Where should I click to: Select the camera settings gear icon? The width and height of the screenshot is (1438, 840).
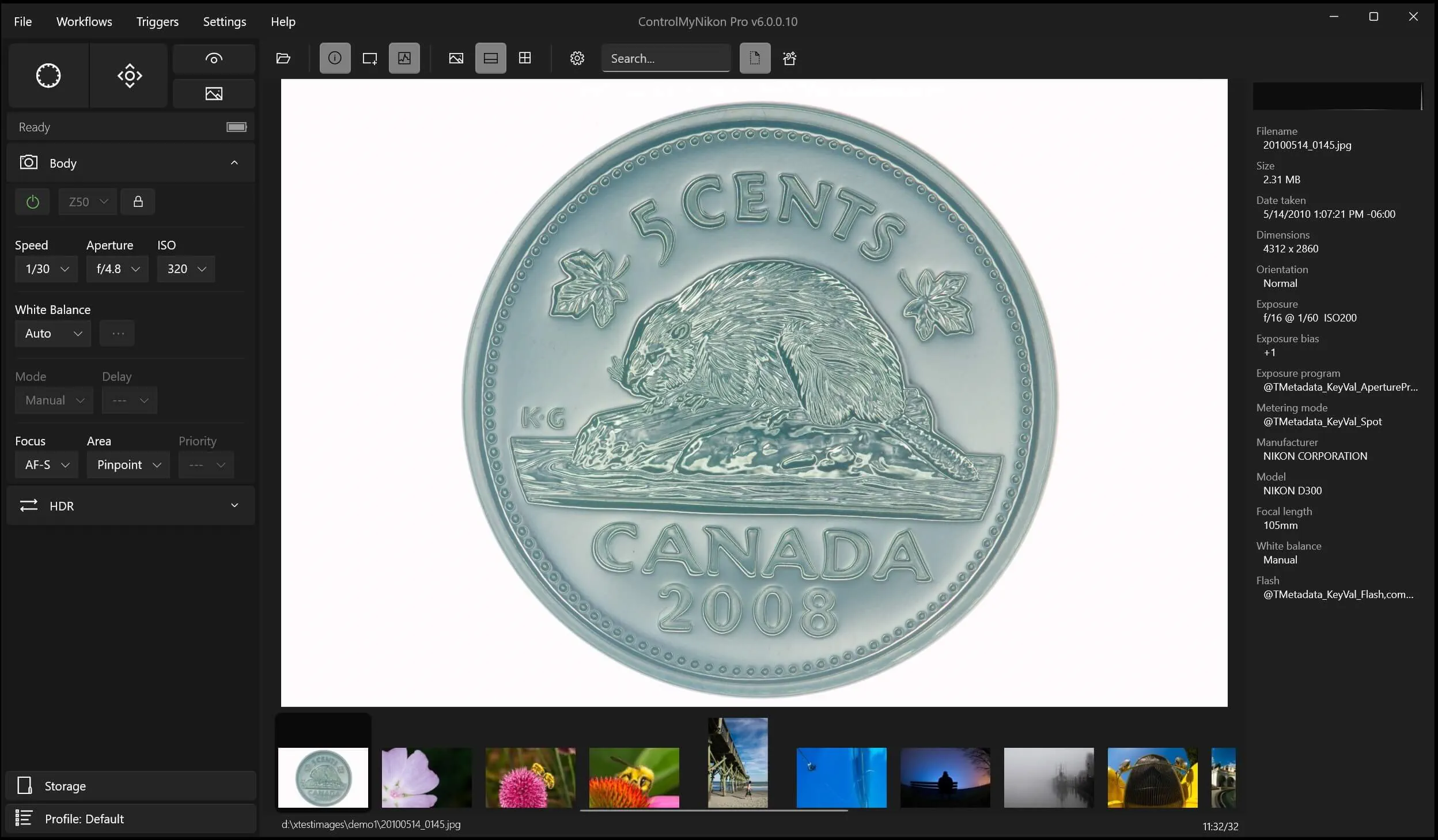(577, 58)
